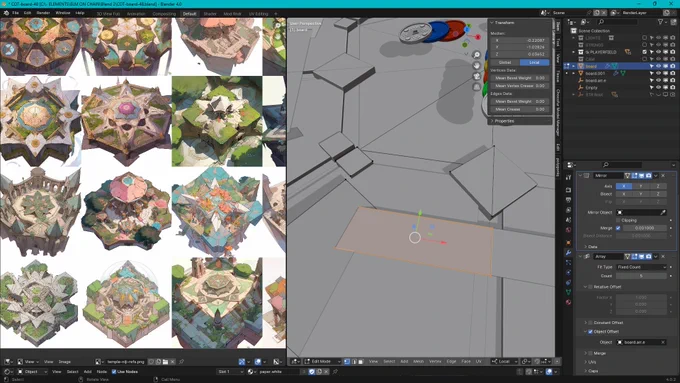Toggle Mirror modifier edit mode display icon
The height and width of the screenshot is (383, 680).
(634, 176)
